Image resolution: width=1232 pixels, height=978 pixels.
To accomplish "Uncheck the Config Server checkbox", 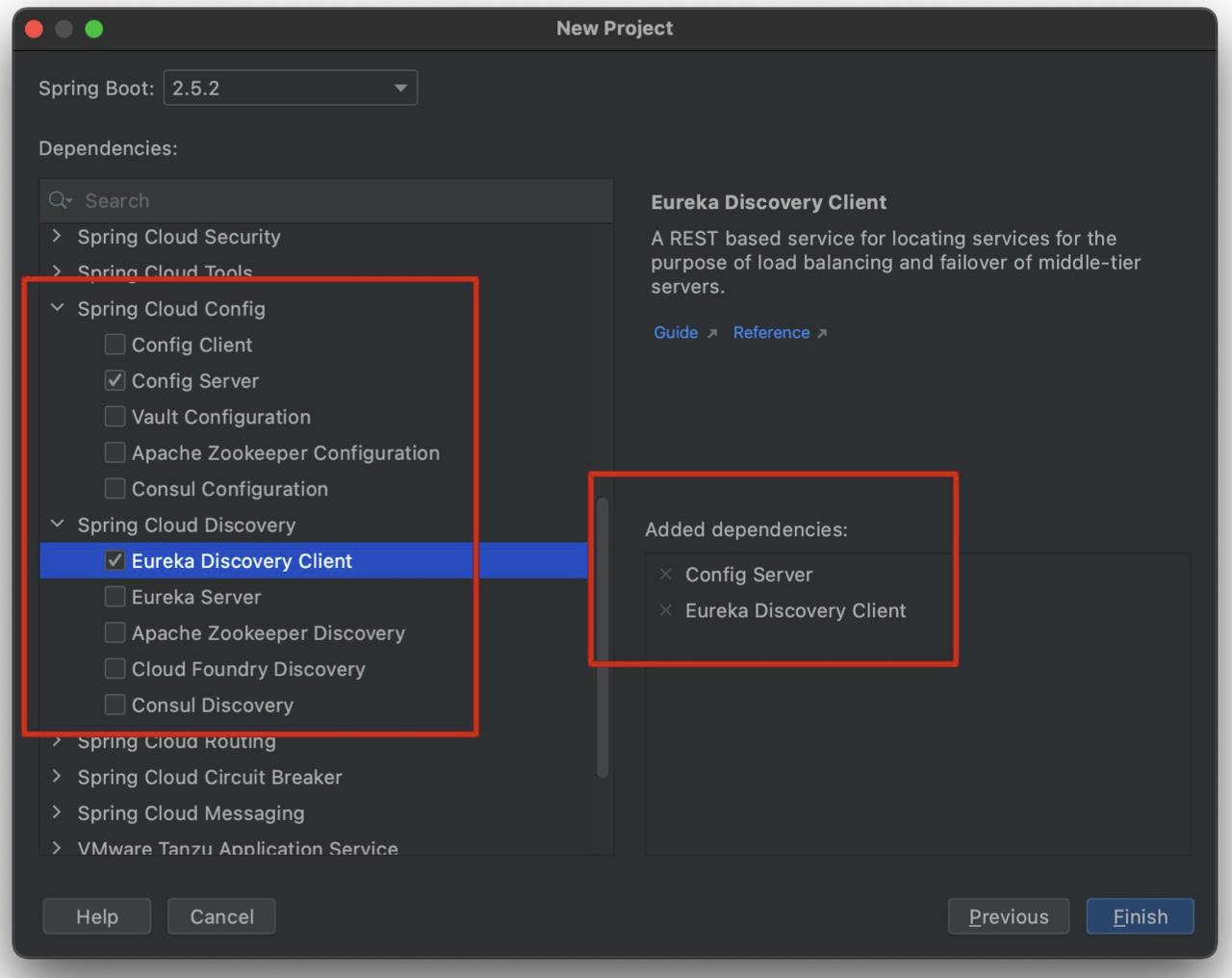I will (x=115, y=380).
